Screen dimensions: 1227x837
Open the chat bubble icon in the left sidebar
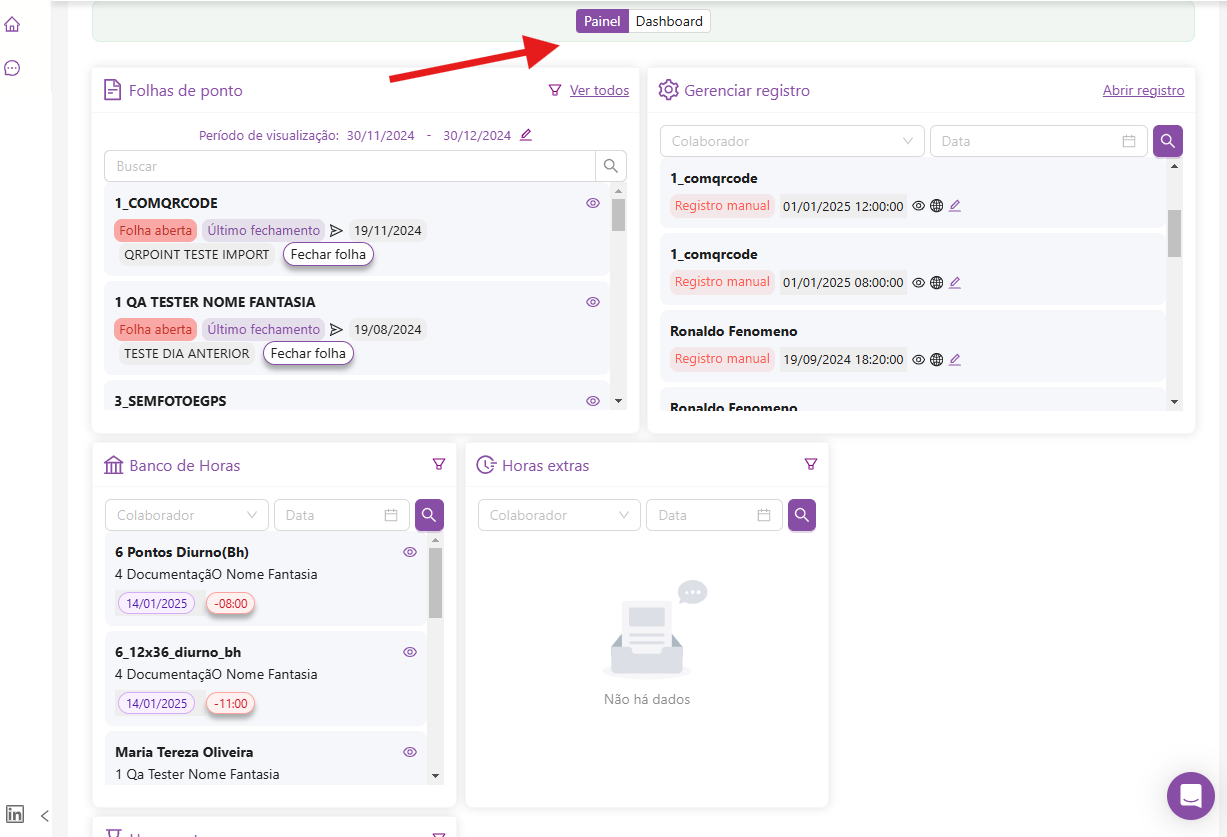[12, 68]
